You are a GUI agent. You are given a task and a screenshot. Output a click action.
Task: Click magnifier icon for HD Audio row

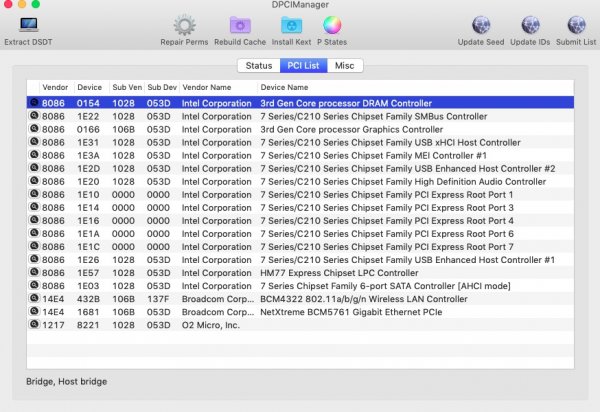(x=34, y=181)
